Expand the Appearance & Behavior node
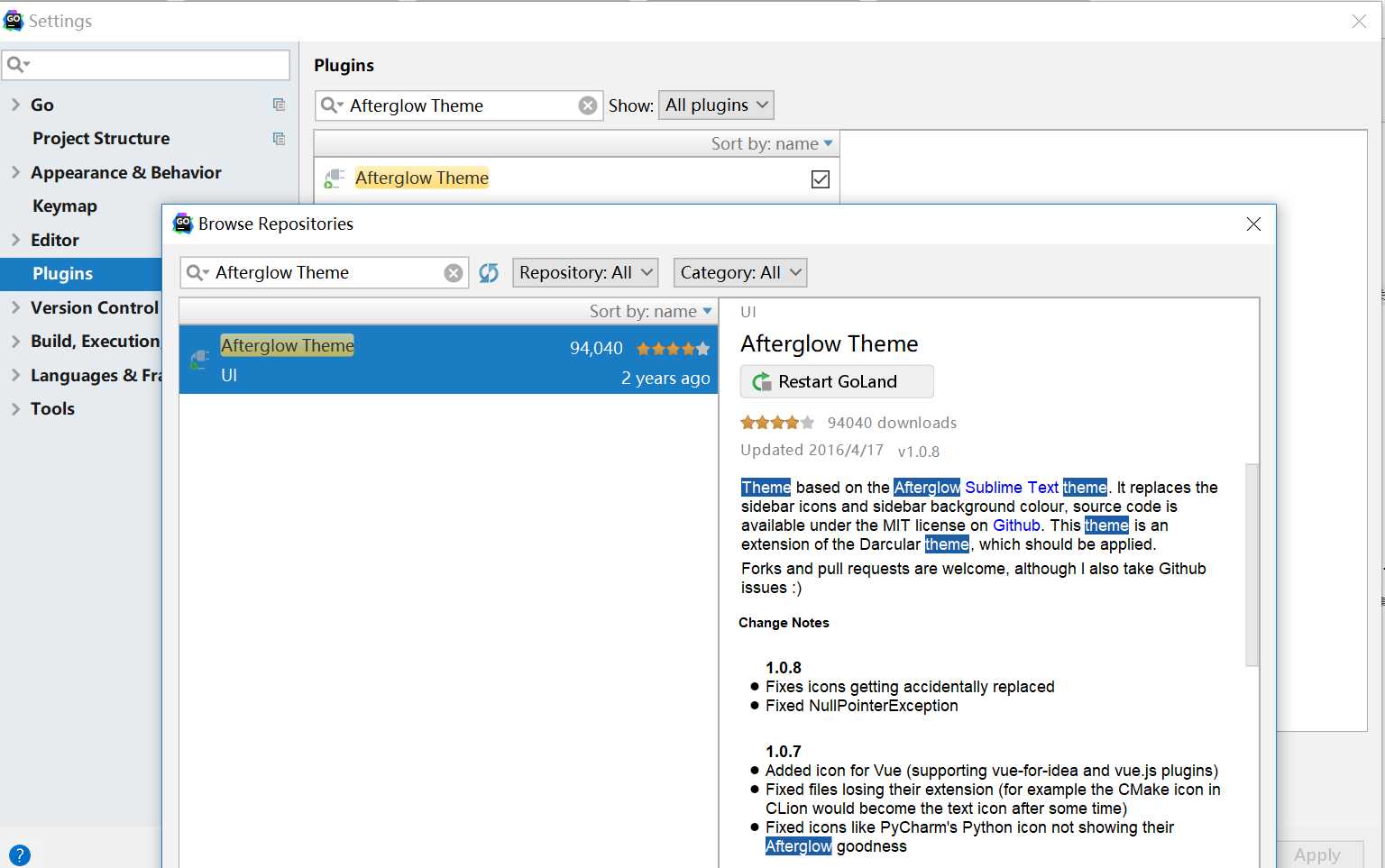 tap(15, 172)
